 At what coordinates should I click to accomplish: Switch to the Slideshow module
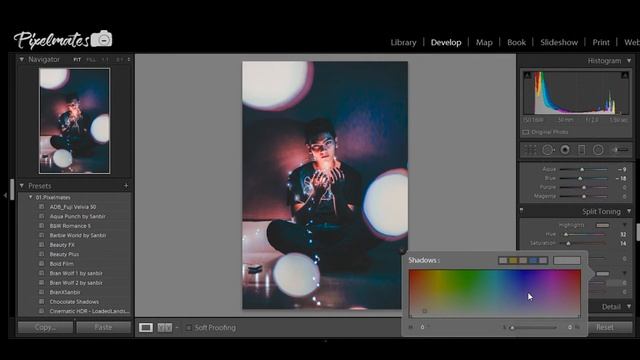559,42
